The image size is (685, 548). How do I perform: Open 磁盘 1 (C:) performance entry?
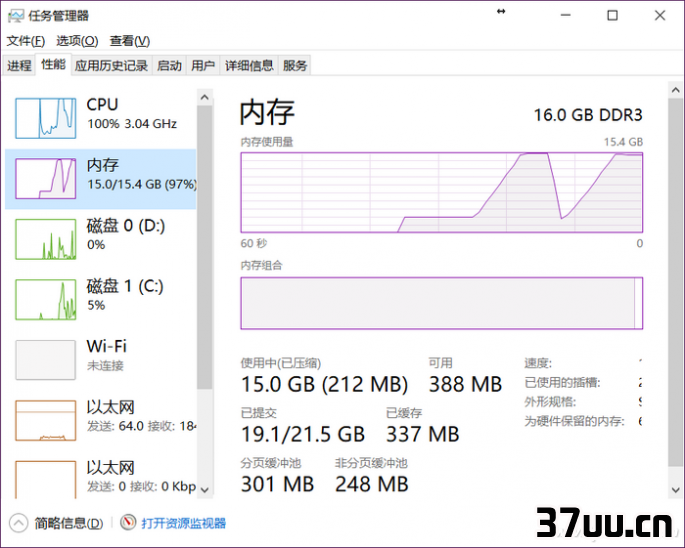[x=100, y=299]
